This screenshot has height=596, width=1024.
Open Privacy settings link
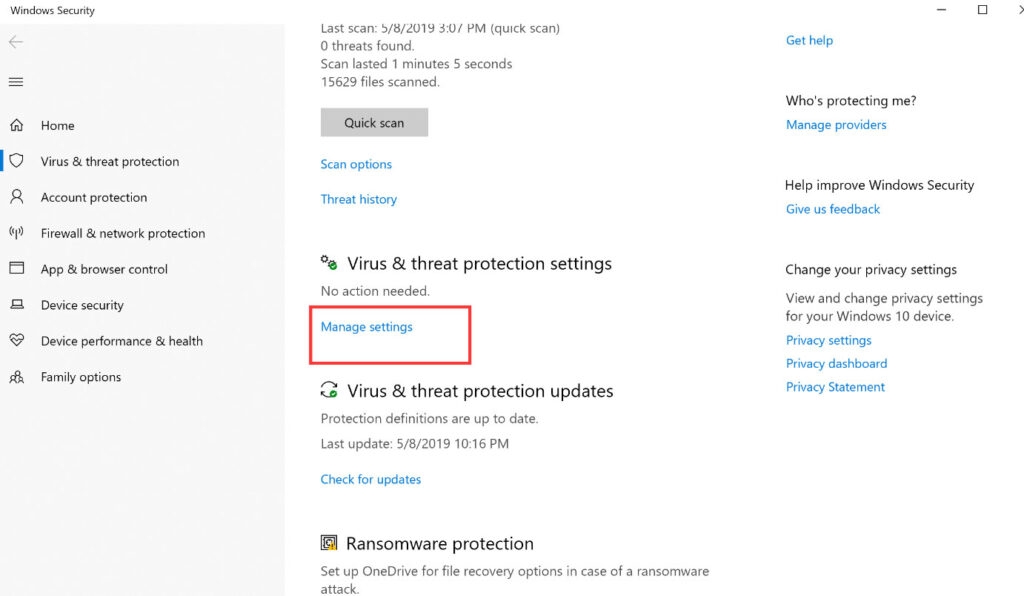[828, 340]
